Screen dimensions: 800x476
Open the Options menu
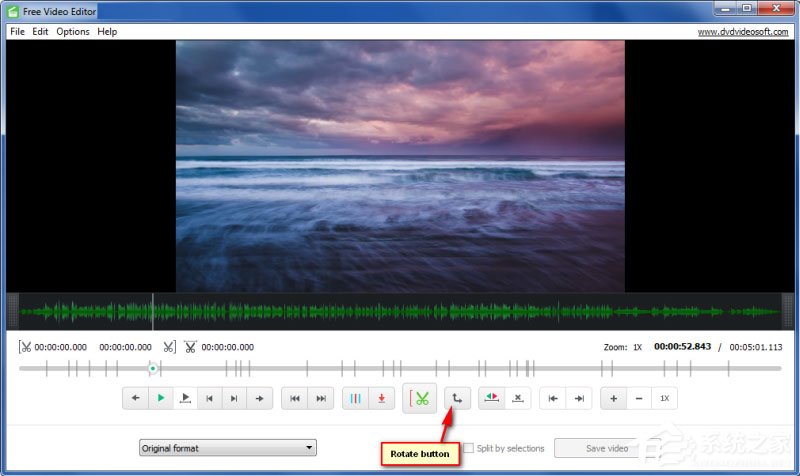point(72,31)
